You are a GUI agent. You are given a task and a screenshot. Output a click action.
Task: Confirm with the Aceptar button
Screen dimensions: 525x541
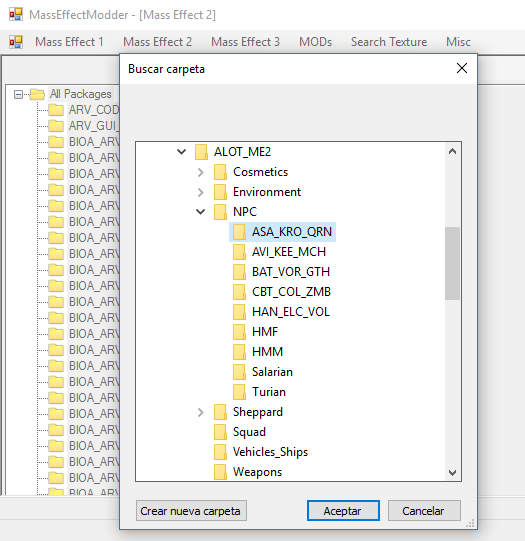[x=343, y=511]
